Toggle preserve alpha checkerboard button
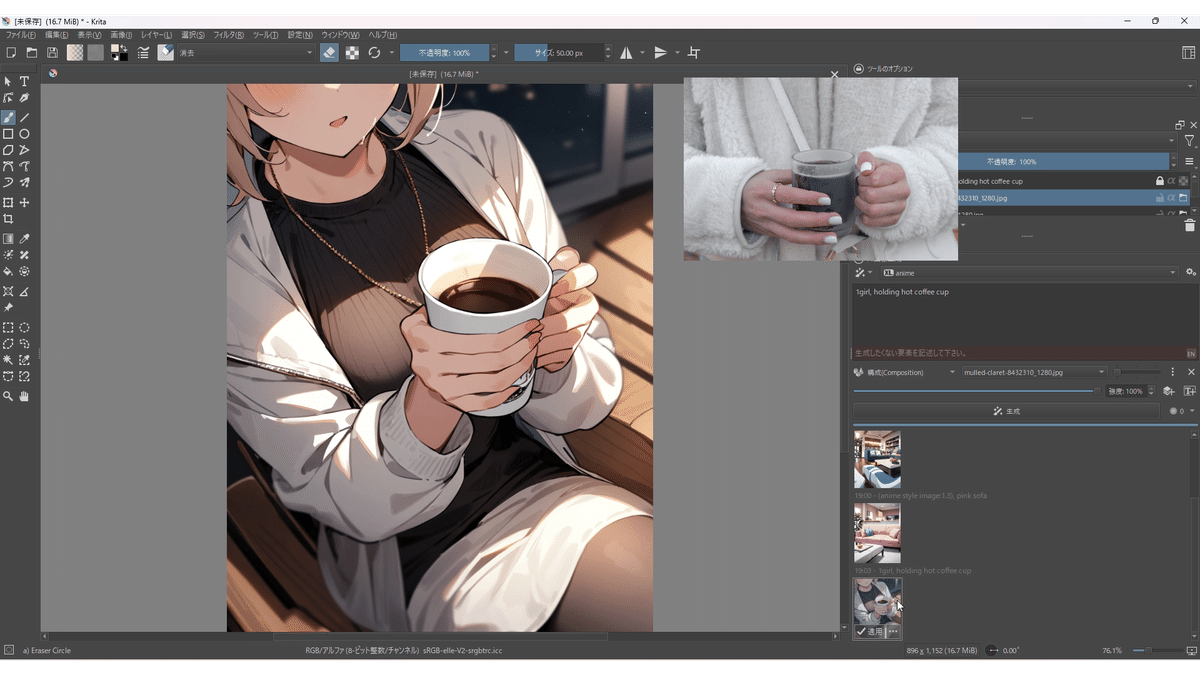The width and height of the screenshot is (1200, 675). point(352,53)
